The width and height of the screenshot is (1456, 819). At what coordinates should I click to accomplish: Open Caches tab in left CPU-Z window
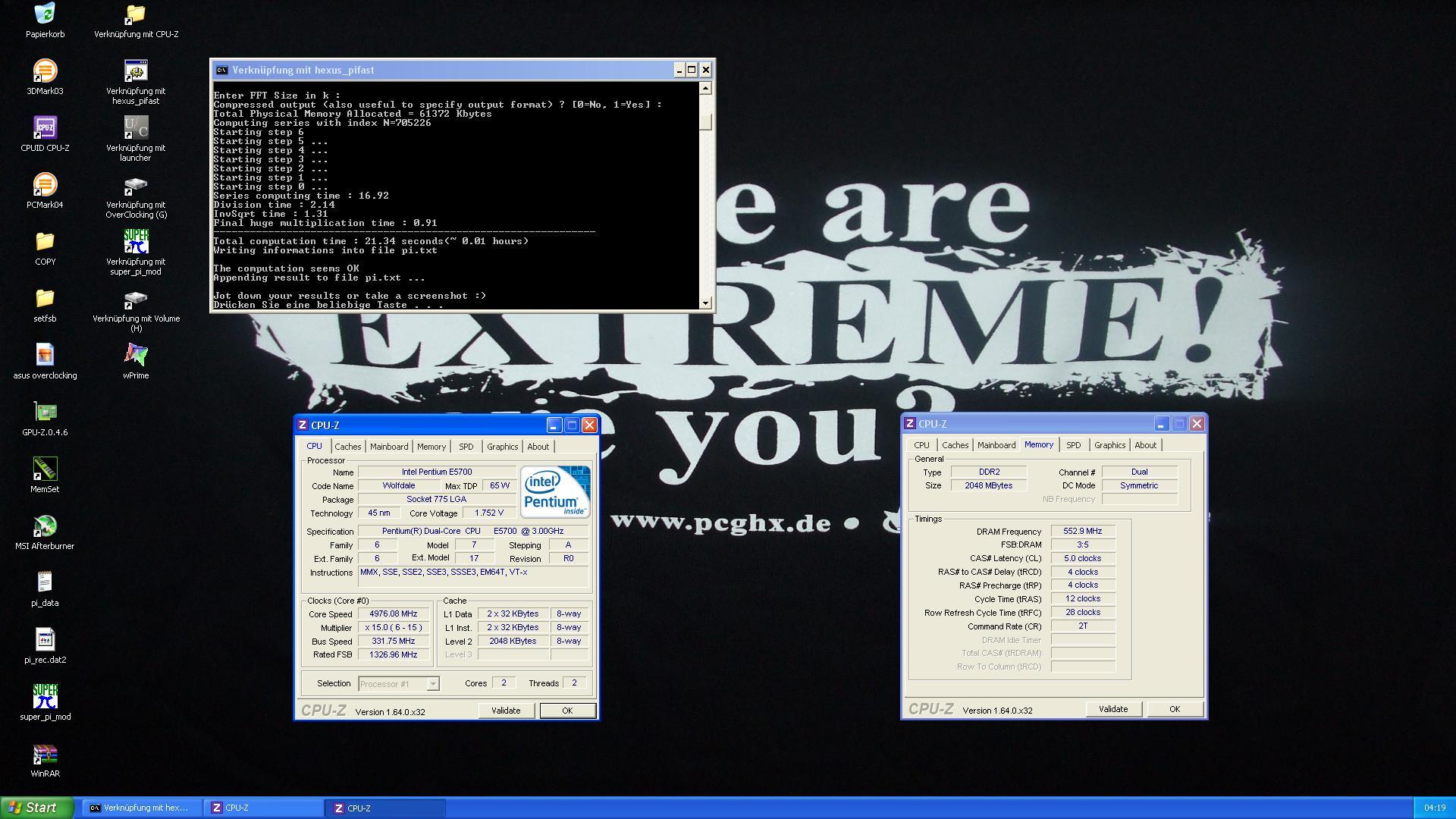348,447
